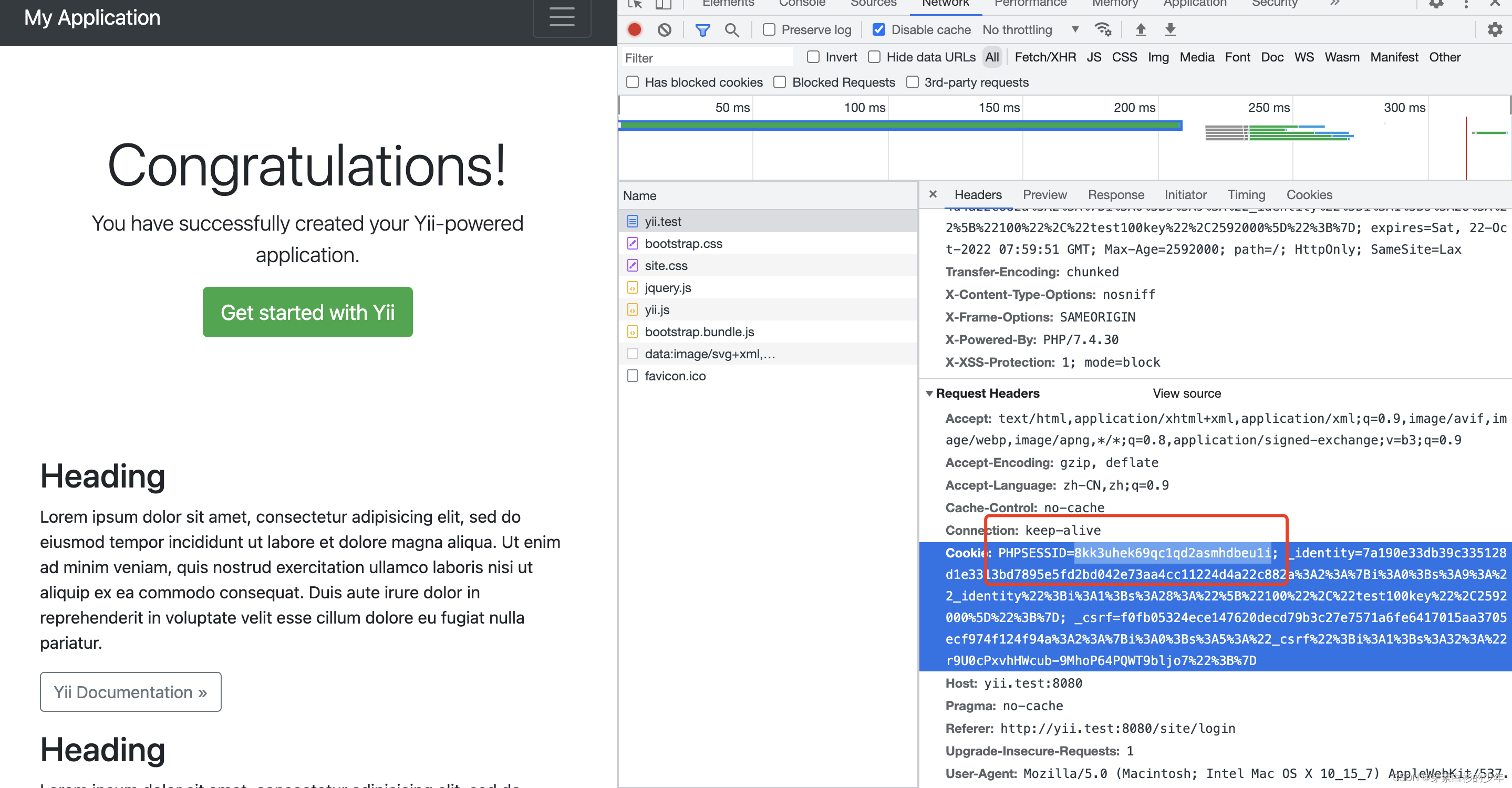The width and height of the screenshot is (1512, 788).
Task: Select bootstrap.css request
Action: (768, 244)
